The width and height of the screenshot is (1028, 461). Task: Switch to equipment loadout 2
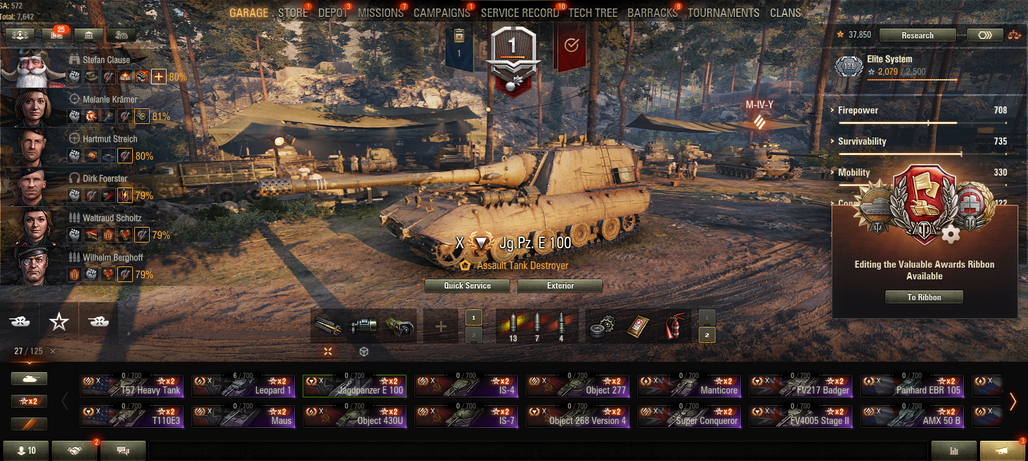[474, 335]
